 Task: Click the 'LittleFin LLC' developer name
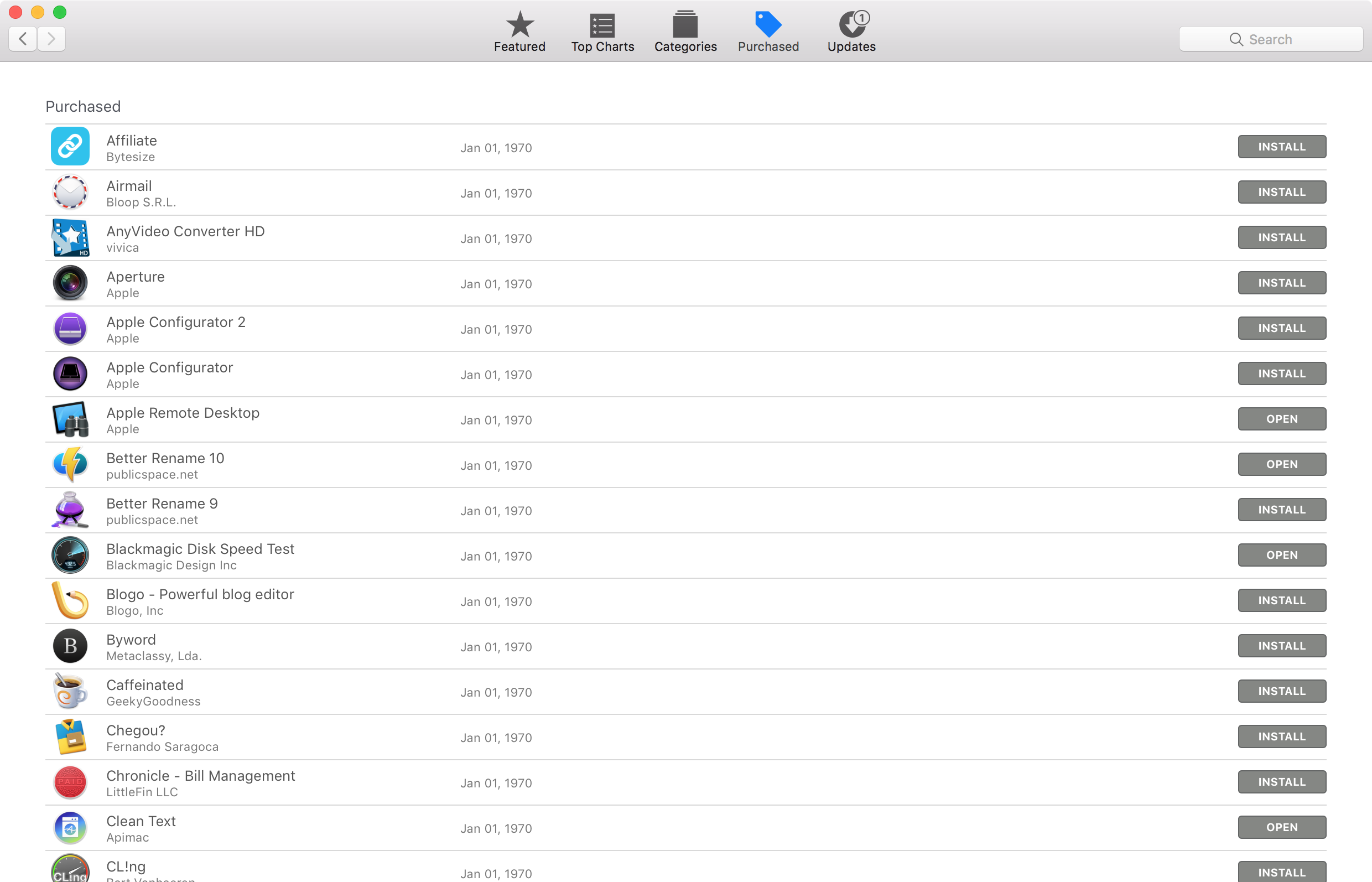143,792
